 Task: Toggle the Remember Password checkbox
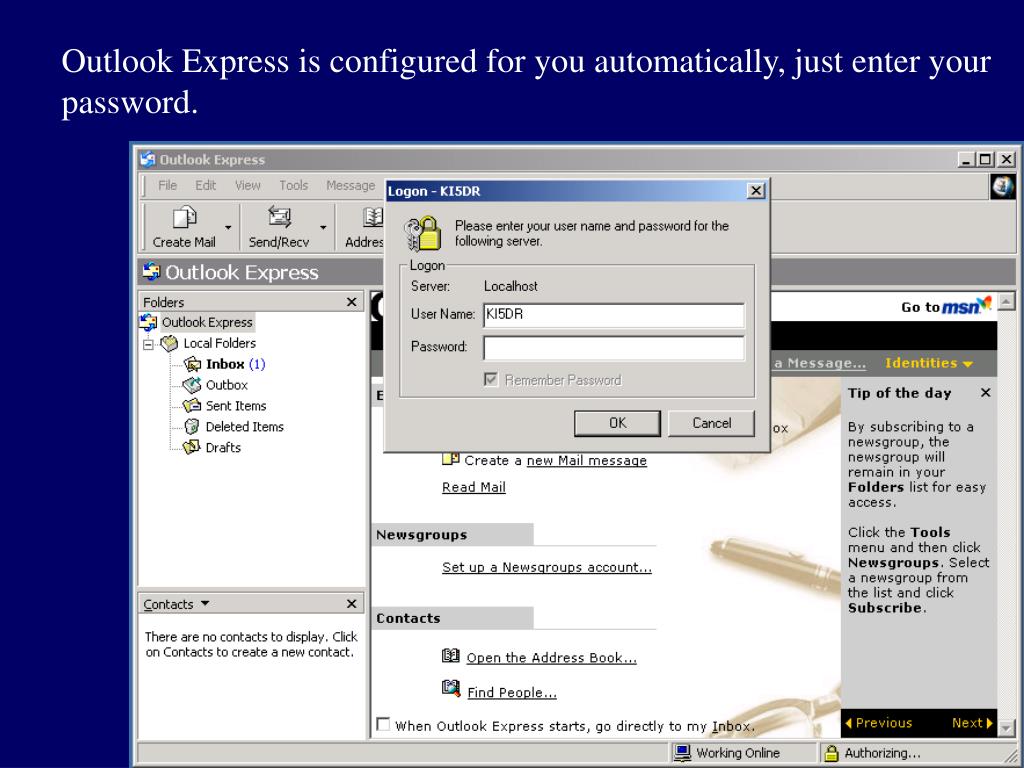[491, 379]
